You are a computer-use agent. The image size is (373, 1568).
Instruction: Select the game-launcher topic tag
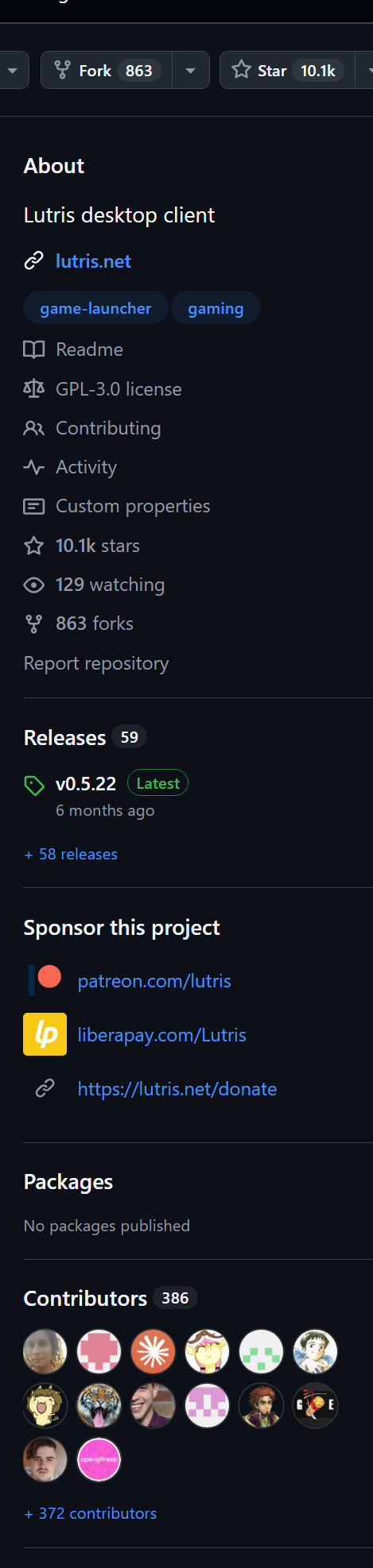point(95,308)
